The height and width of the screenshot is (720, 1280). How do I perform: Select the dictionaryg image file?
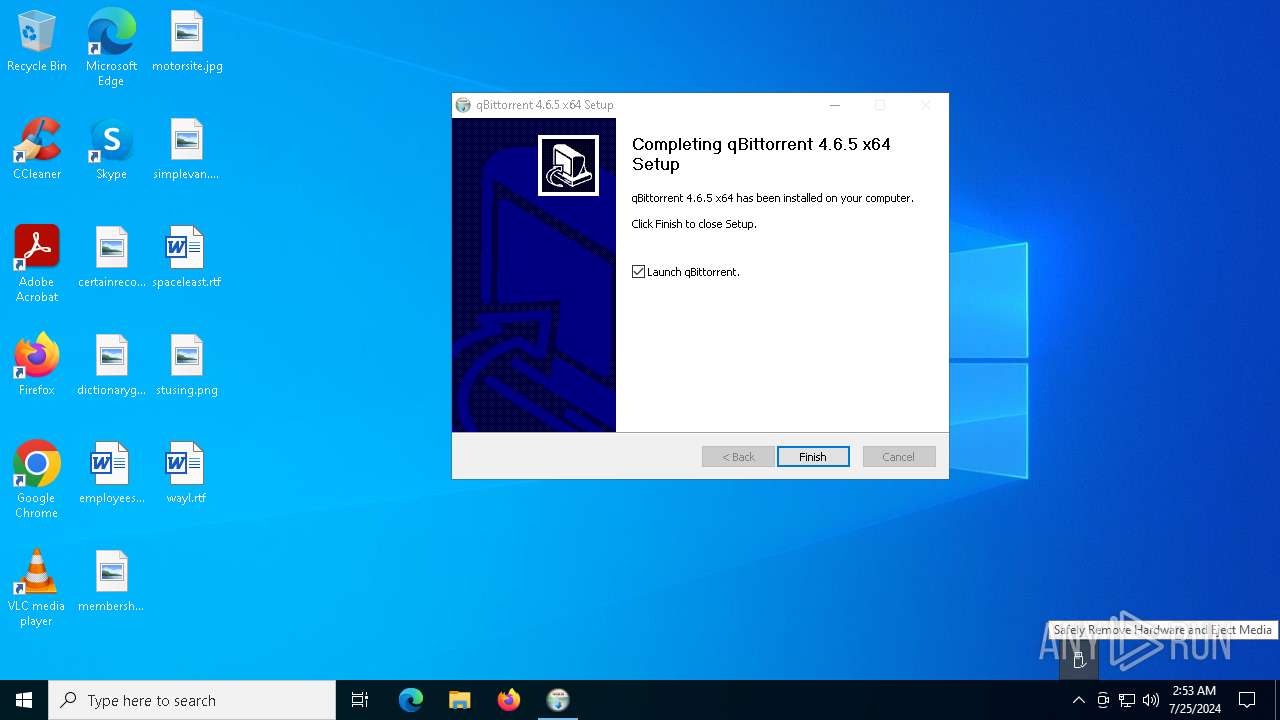click(x=111, y=366)
